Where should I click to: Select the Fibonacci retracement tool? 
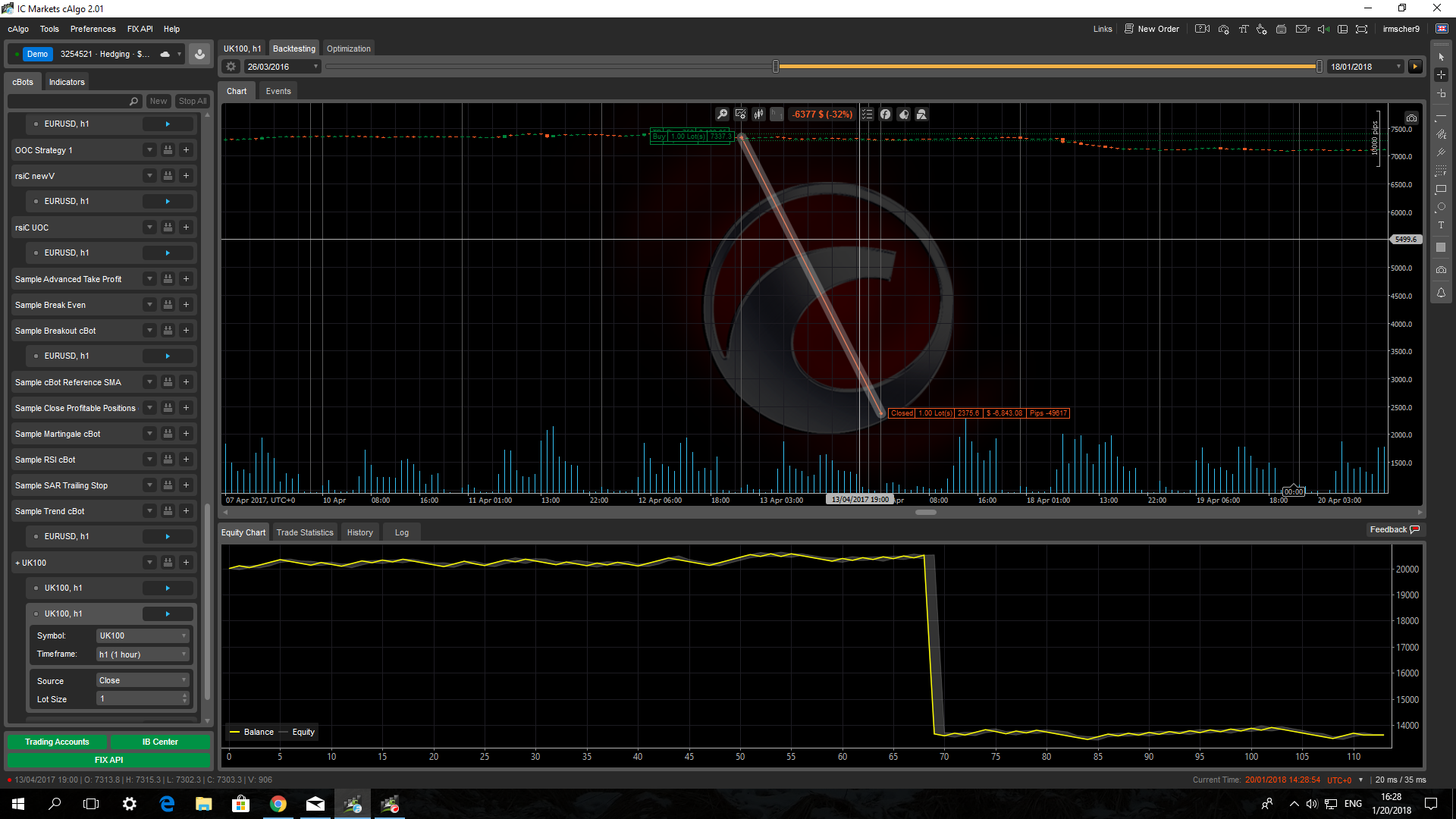pyautogui.click(x=1441, y=171)
